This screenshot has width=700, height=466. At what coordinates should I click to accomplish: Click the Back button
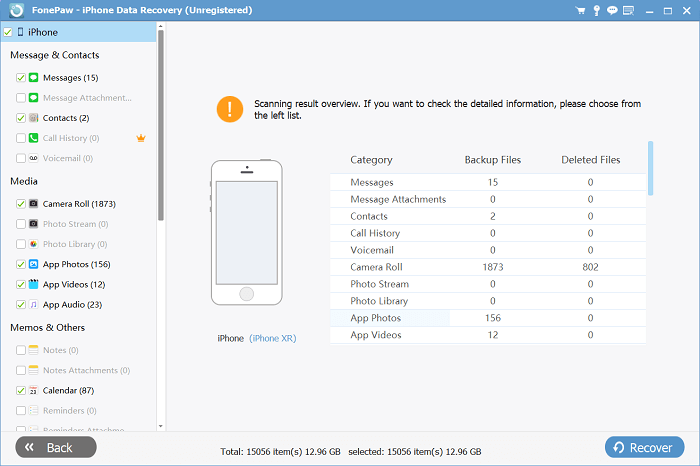click(x=56, y=447)
